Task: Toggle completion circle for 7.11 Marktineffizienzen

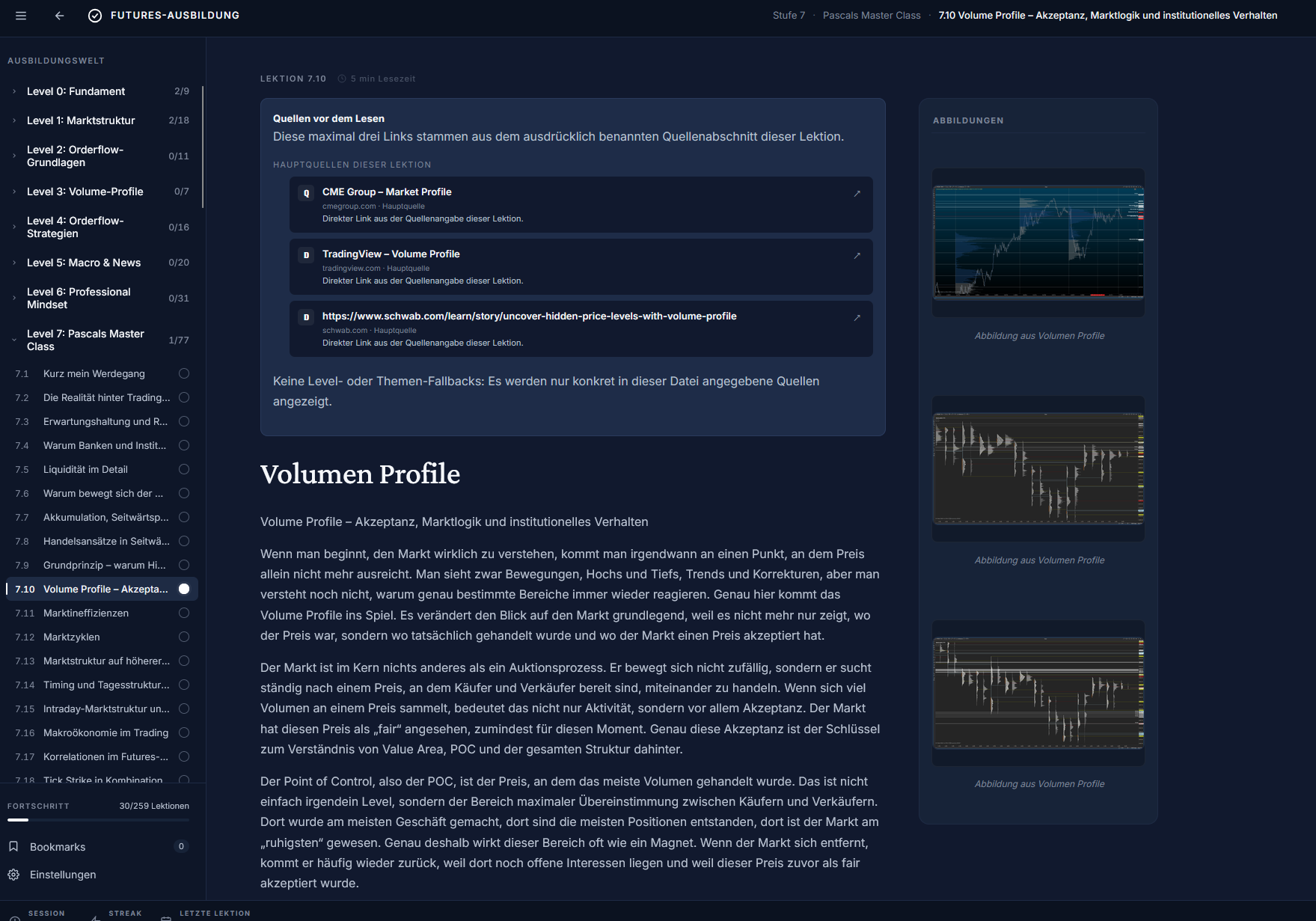Action: tap(184, 613)
